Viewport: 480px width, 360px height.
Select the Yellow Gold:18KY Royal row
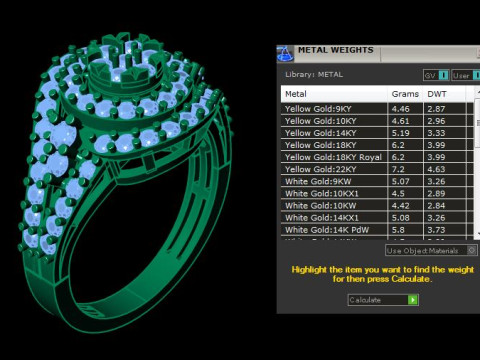[x=377, y=157]
